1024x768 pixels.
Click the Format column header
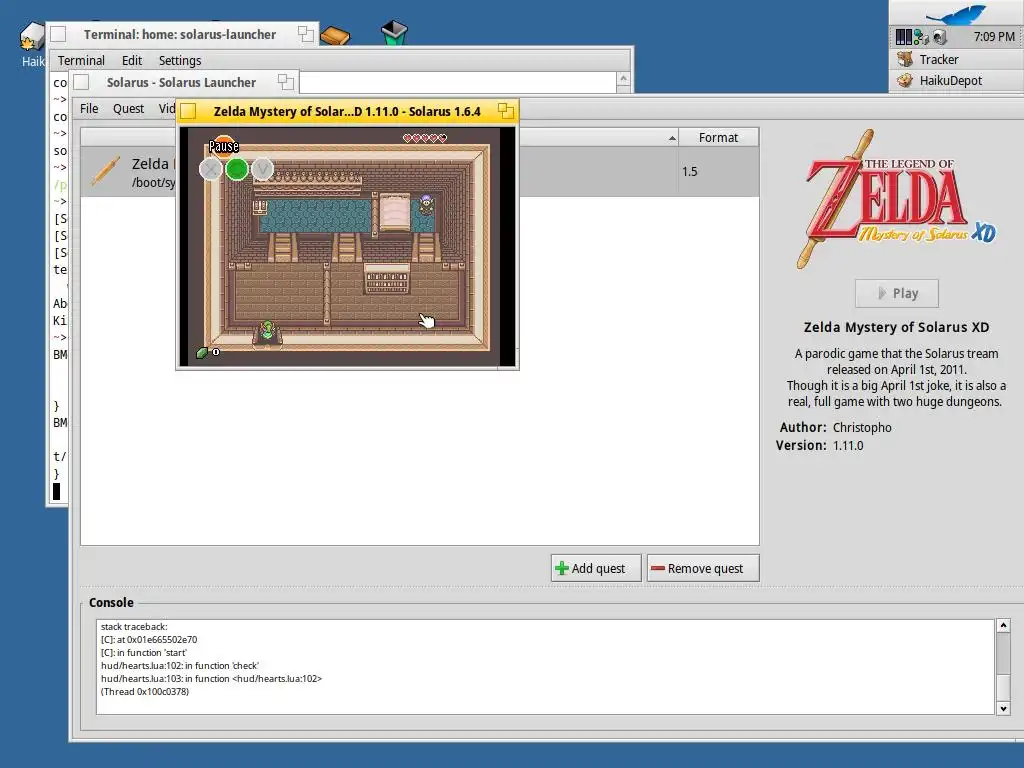(x=718, y=137)
